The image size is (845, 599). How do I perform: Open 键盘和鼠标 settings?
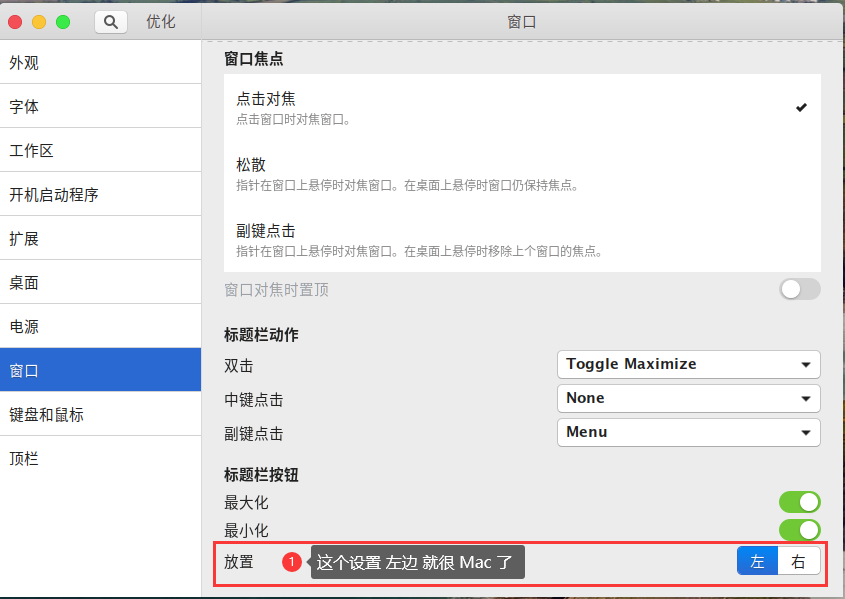pos(100,415)
